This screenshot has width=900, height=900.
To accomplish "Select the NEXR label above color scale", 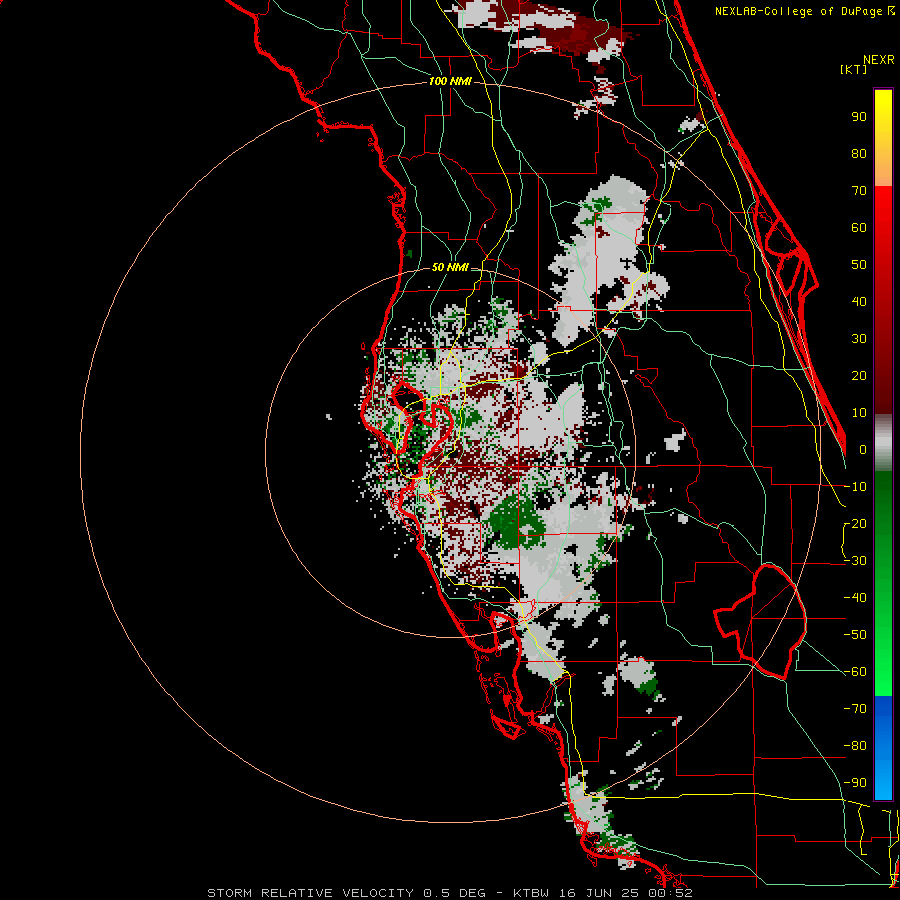I will point(878,60).
